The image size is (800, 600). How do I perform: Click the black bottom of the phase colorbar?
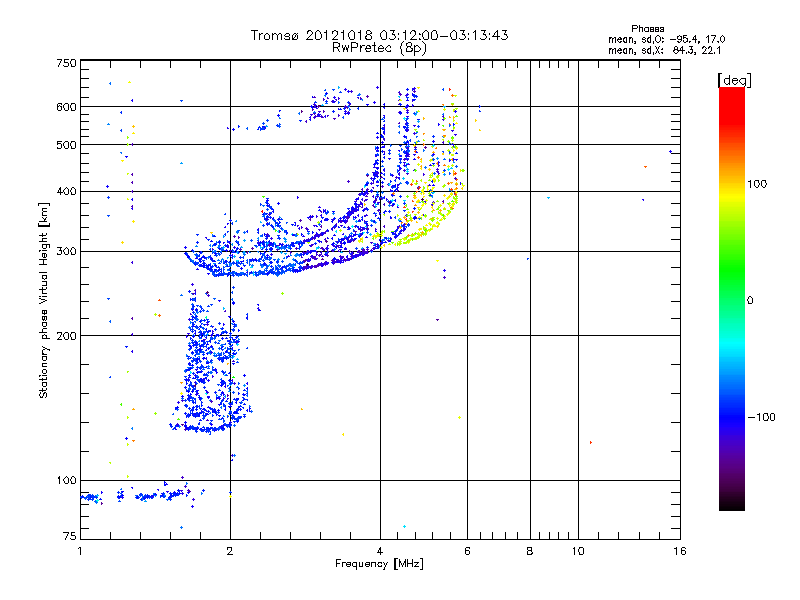click(732, 503)
